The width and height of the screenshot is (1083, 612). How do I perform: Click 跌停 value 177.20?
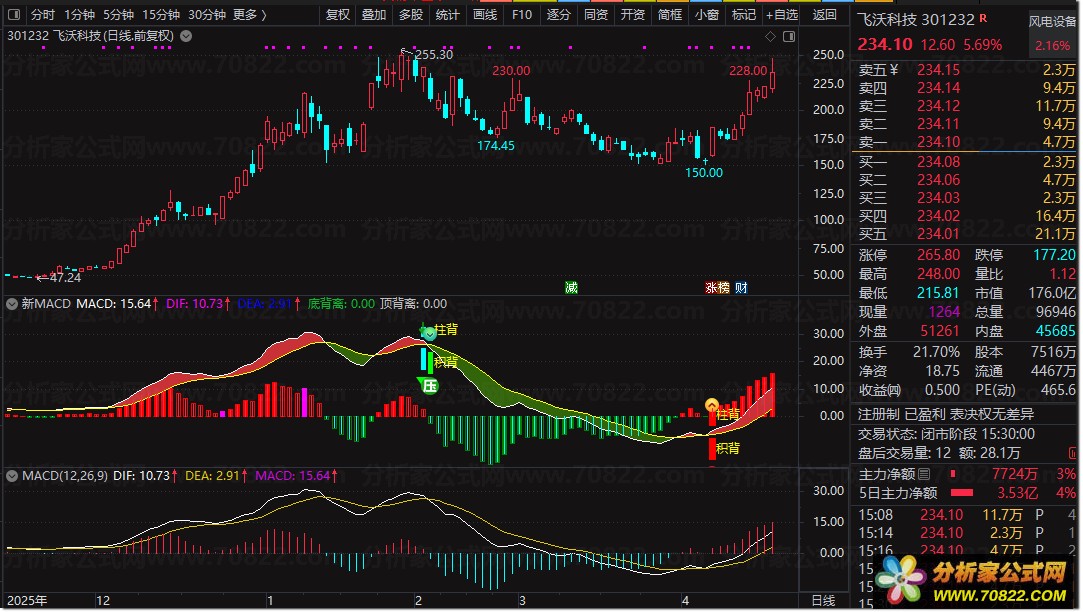point(1054,255)
